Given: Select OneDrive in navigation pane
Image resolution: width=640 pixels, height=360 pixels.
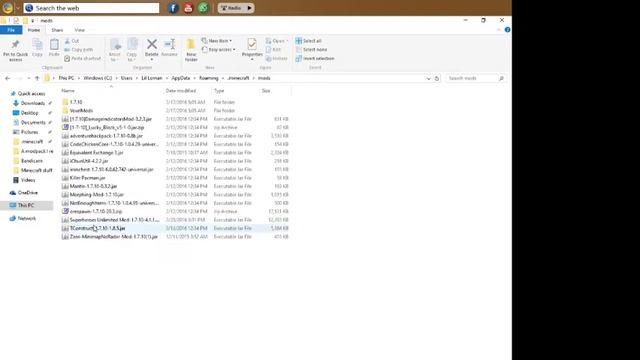Looking at the screenshot, I should pos(27,193).
